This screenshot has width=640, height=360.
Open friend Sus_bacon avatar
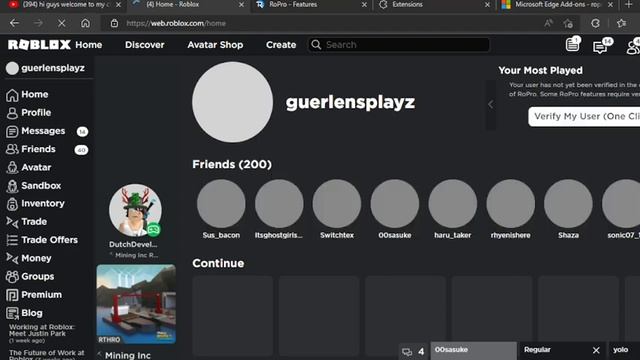(221, 203)
